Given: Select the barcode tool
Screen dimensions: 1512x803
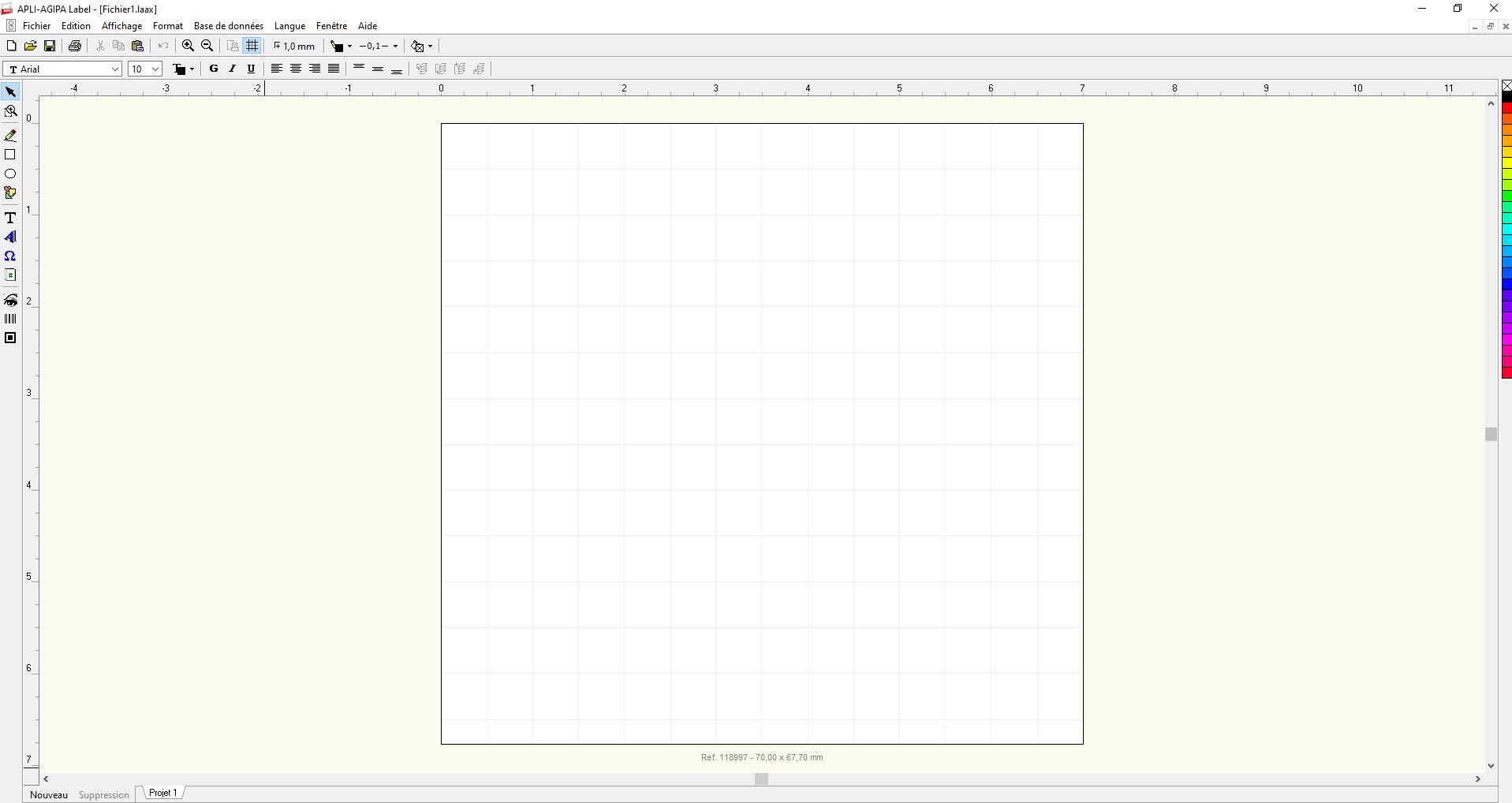Looking at the screenshot, I should [x=10, y=319].
